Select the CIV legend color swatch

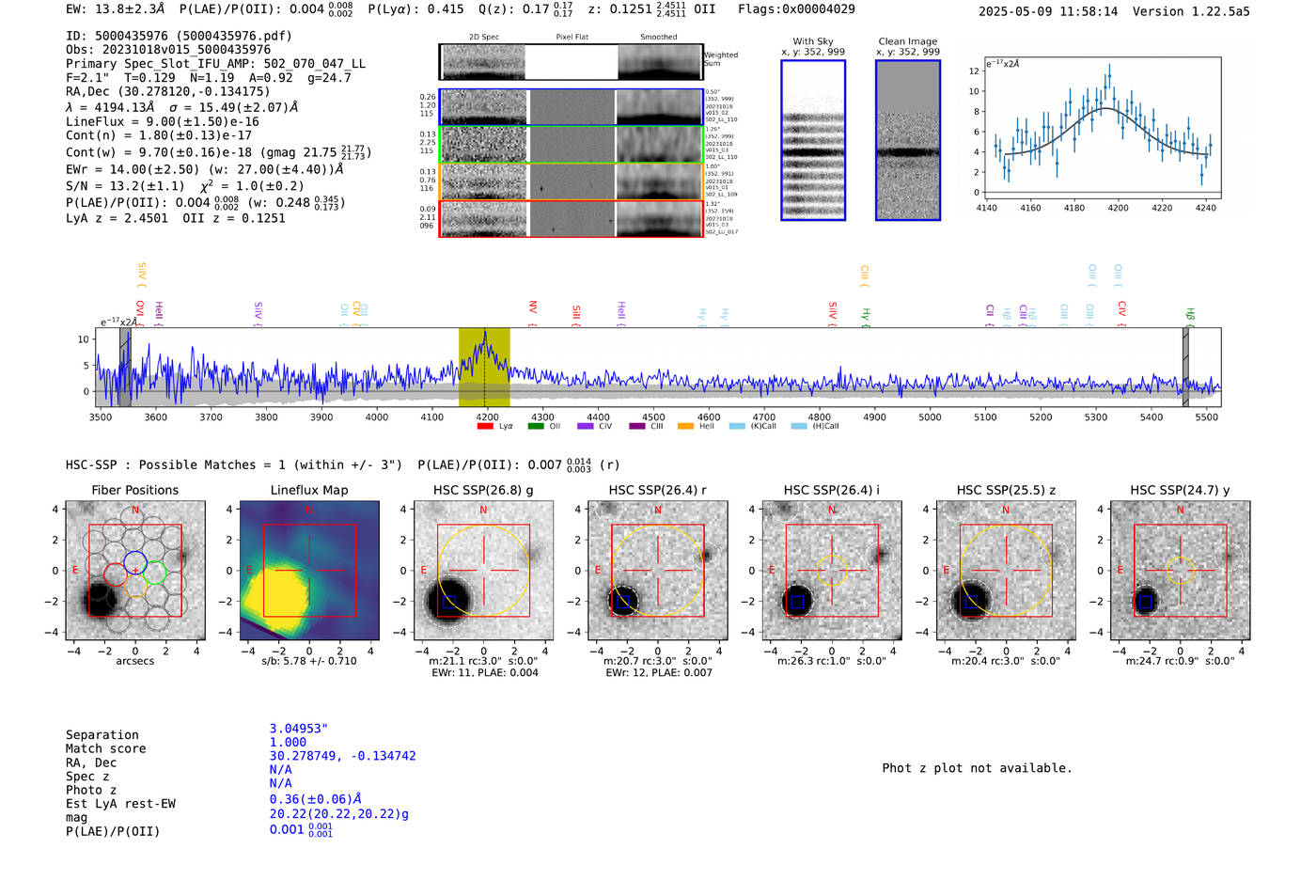click(x=586, y=427)
